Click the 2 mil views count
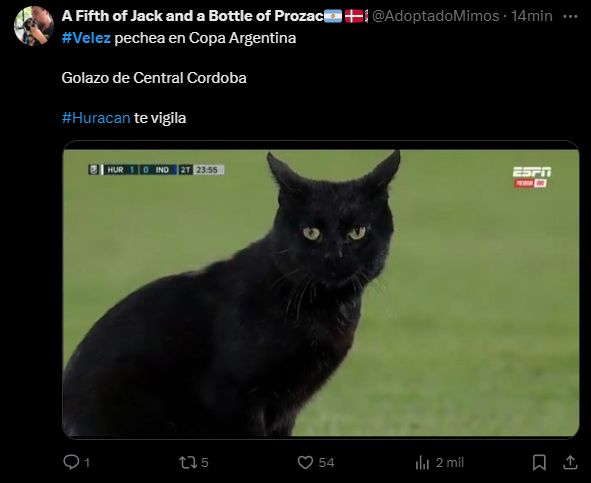This screenshot has width=591, height=483. click(450, 463)
